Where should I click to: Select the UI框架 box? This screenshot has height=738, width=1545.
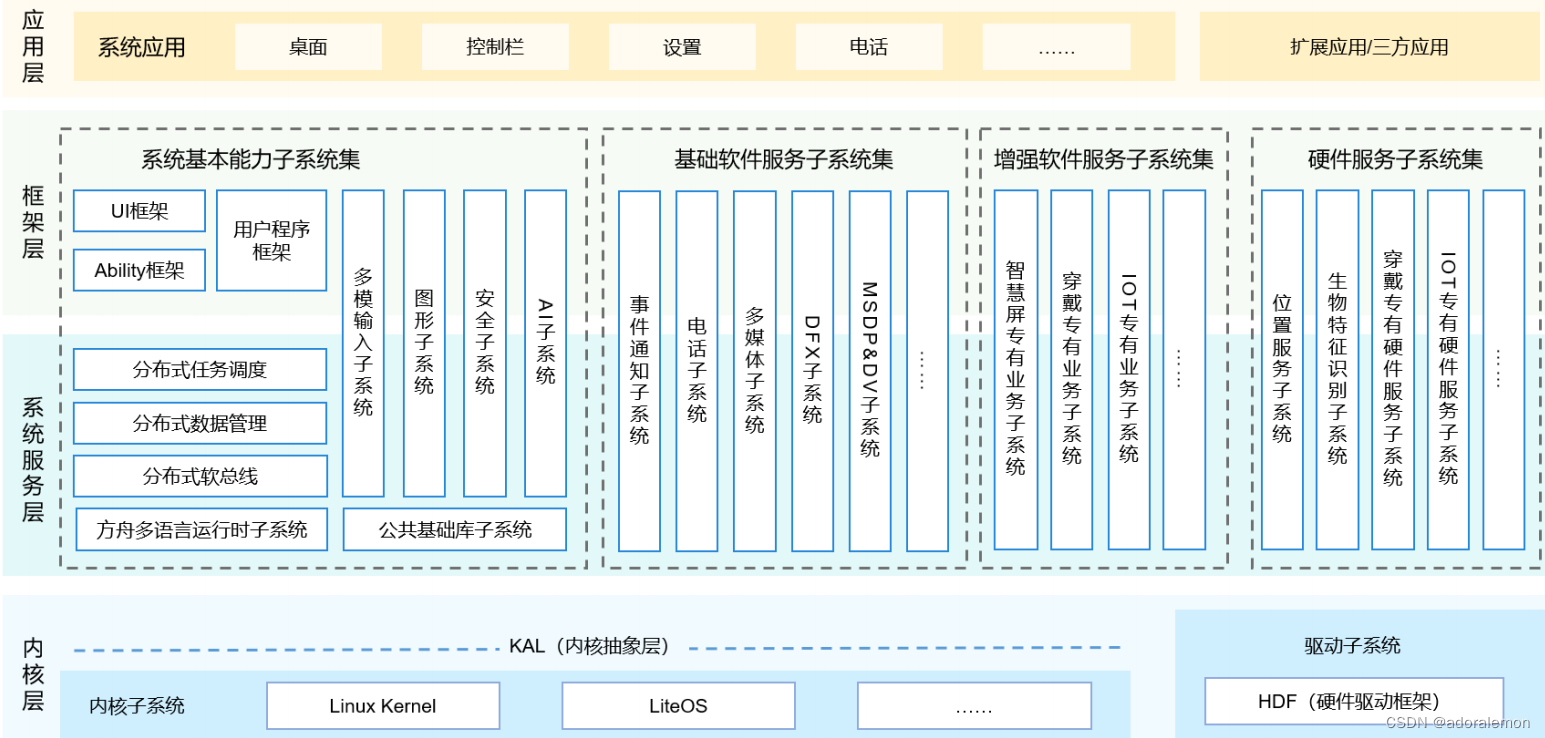click(139, 211)
